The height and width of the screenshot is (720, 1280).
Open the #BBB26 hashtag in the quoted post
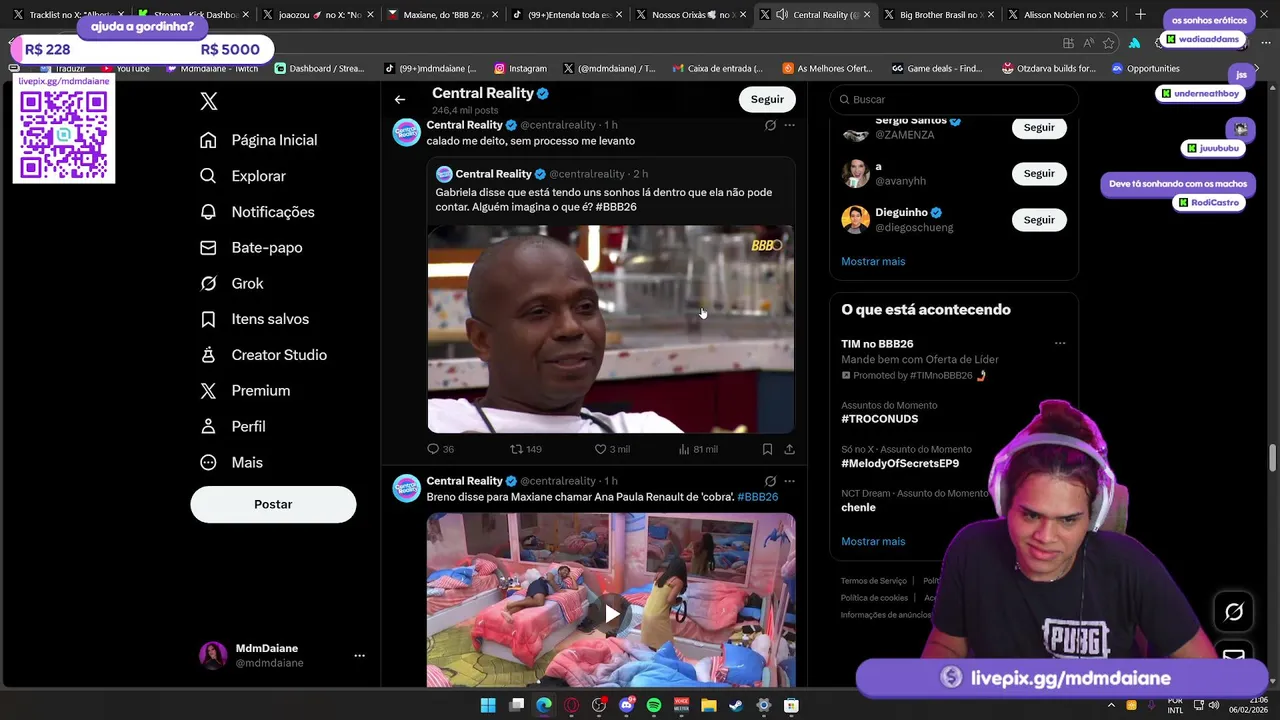[x=616, y=207]
